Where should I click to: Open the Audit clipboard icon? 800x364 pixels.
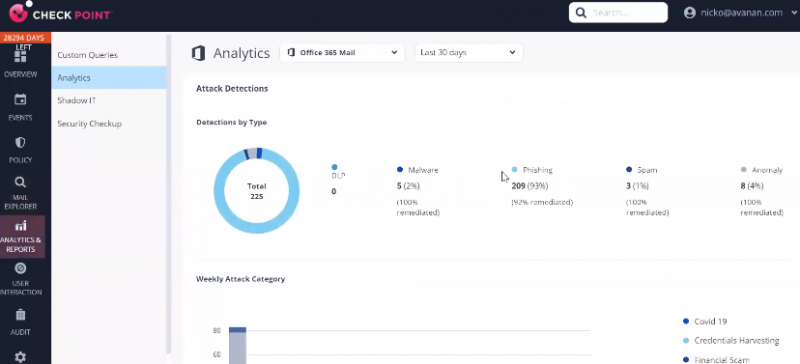[x=20, y=314]
